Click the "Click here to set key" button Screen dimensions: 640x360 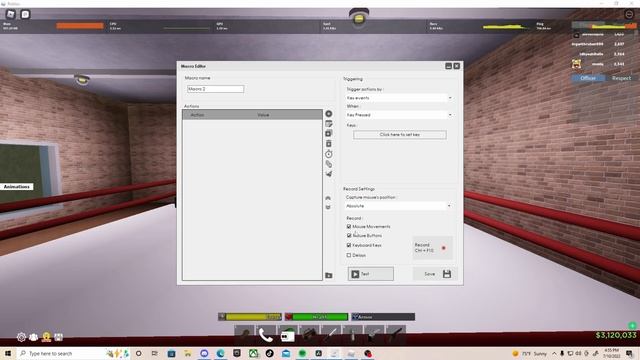pyautogui.click(x=400, y=135)
